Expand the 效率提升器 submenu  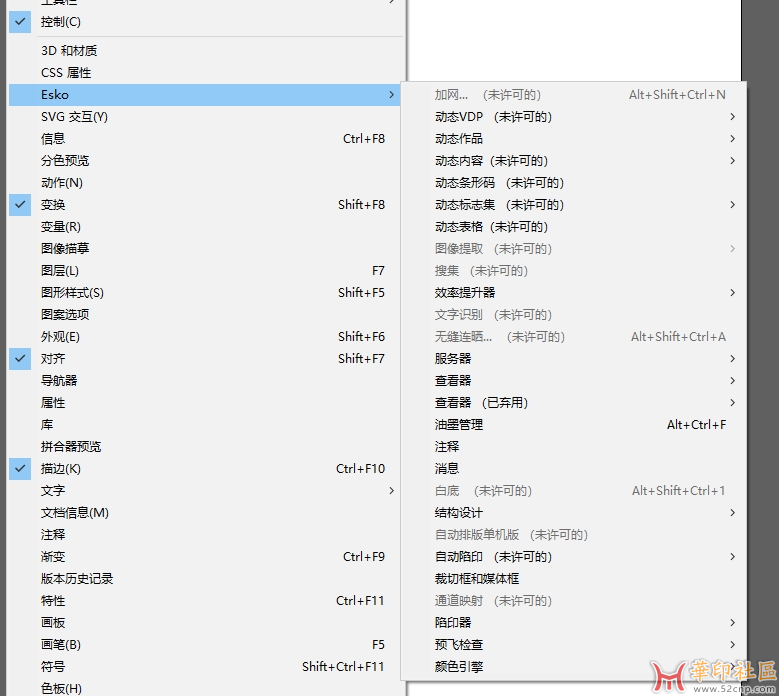coord(574,293)
